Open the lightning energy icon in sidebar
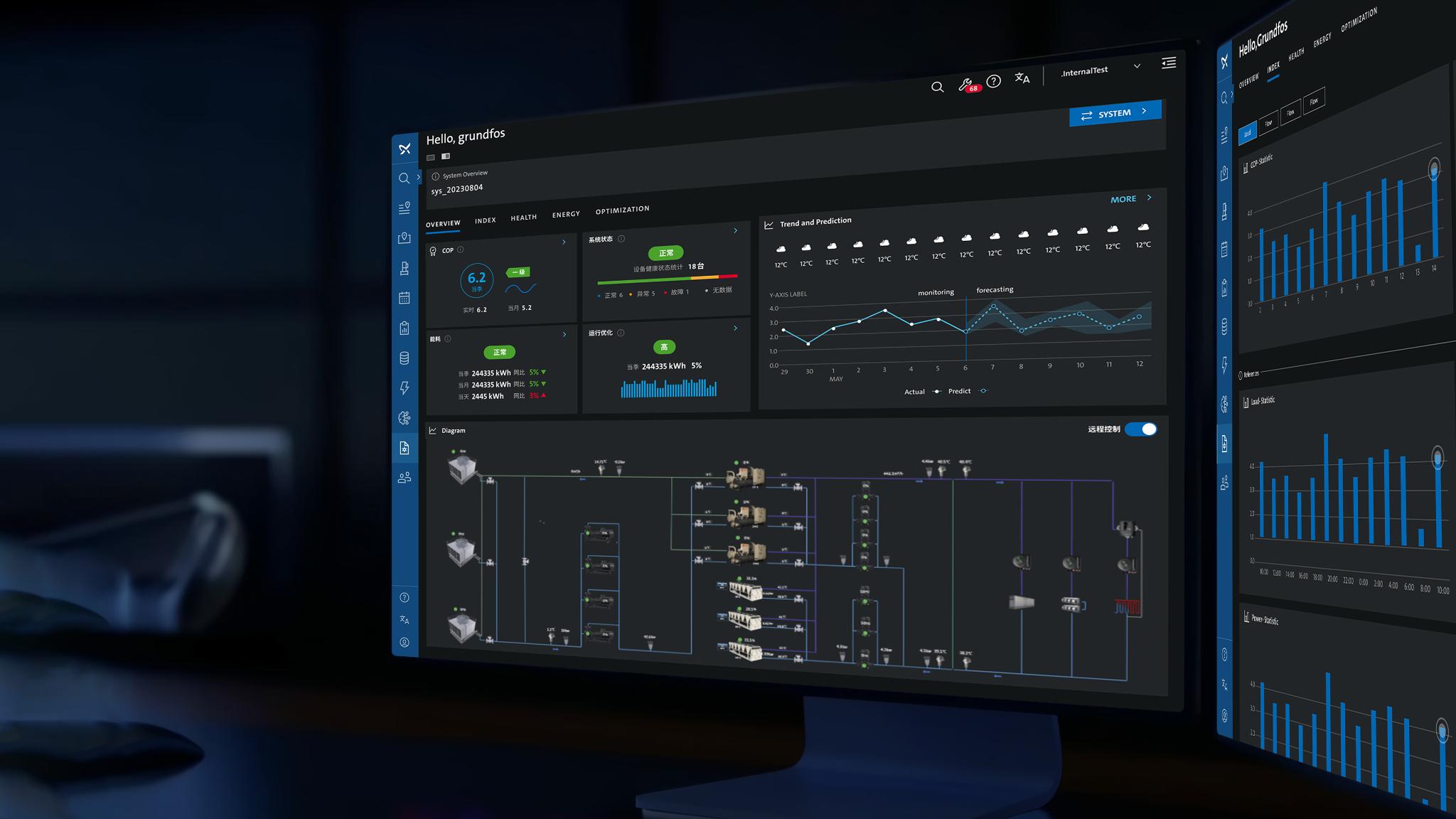Viewport: 1456px width, 819px height. (405, 388)
